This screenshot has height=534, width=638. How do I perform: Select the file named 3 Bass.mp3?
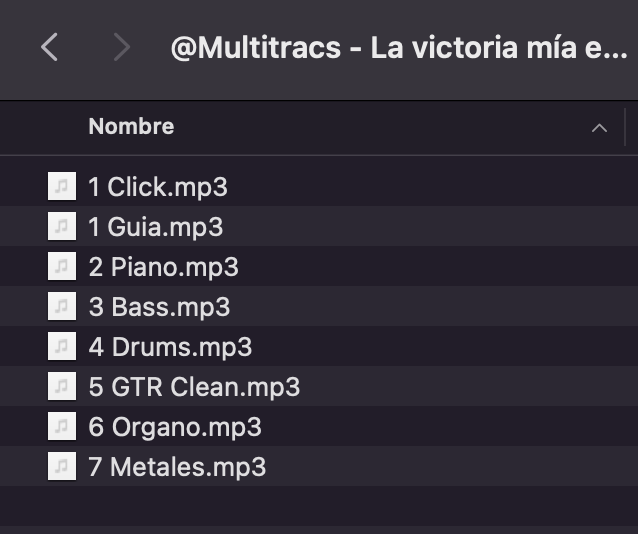159,307
